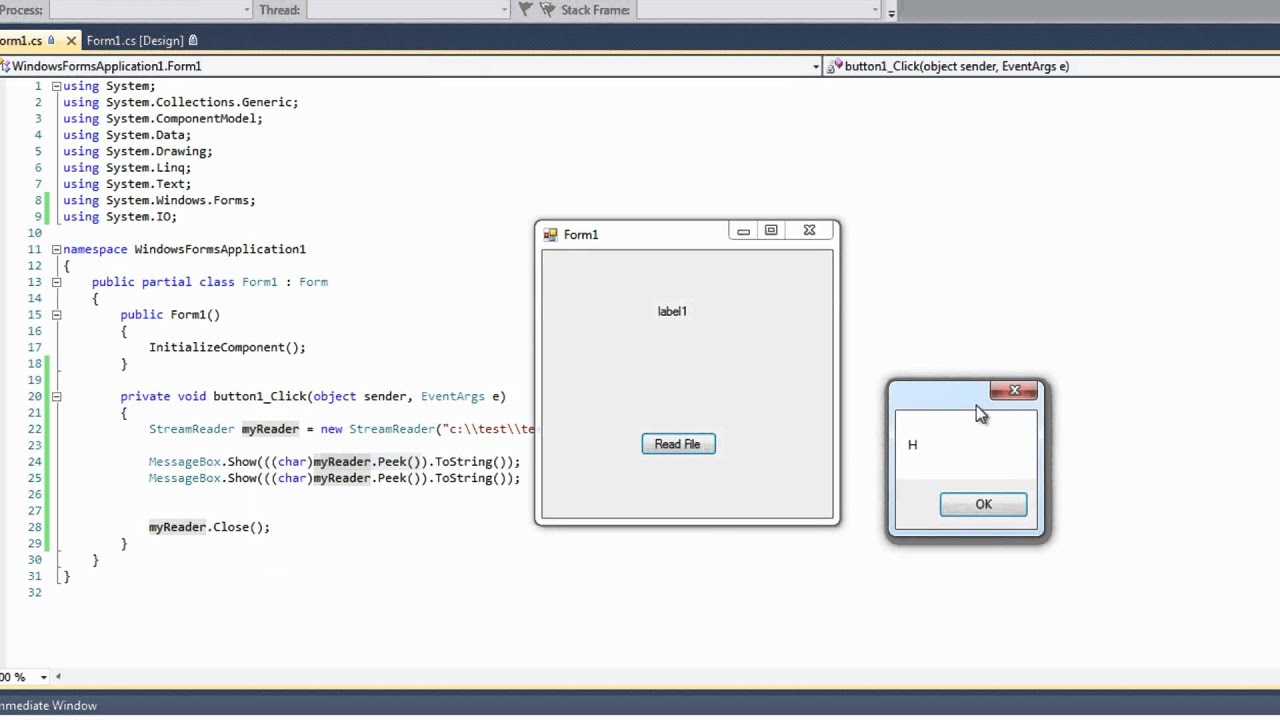Collapse the class Form1 outline
The width and height of the screenshot is (1280, 720).
coord(56,282)
